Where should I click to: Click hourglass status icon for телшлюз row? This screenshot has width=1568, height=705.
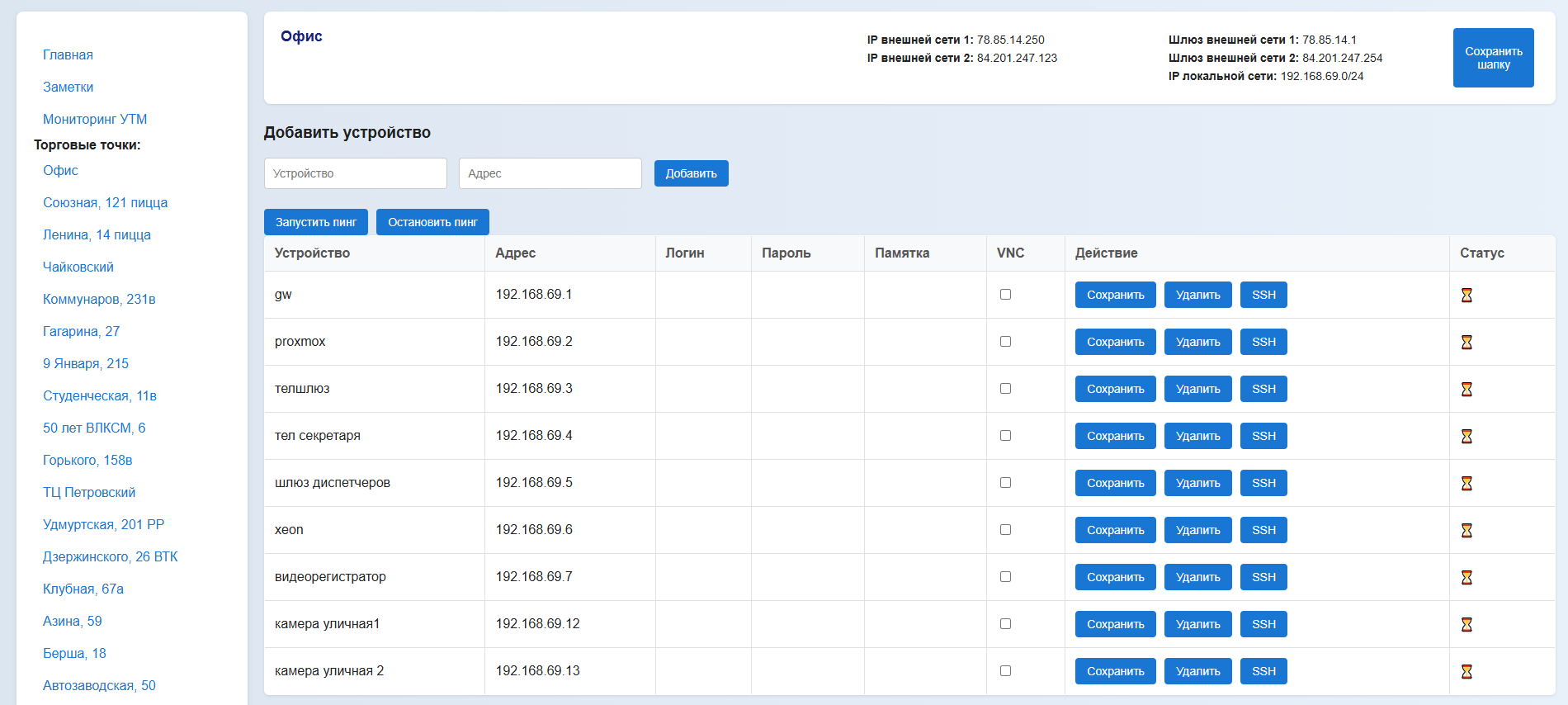pyautogui.click(x=1466, y=389)
